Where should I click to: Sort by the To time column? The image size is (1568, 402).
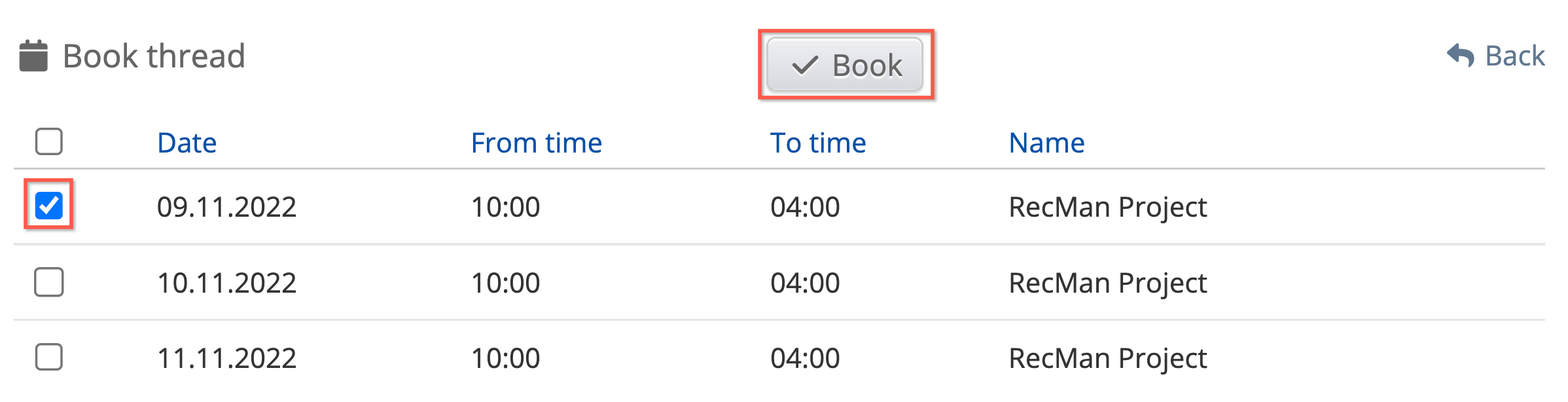click(817, 143)
